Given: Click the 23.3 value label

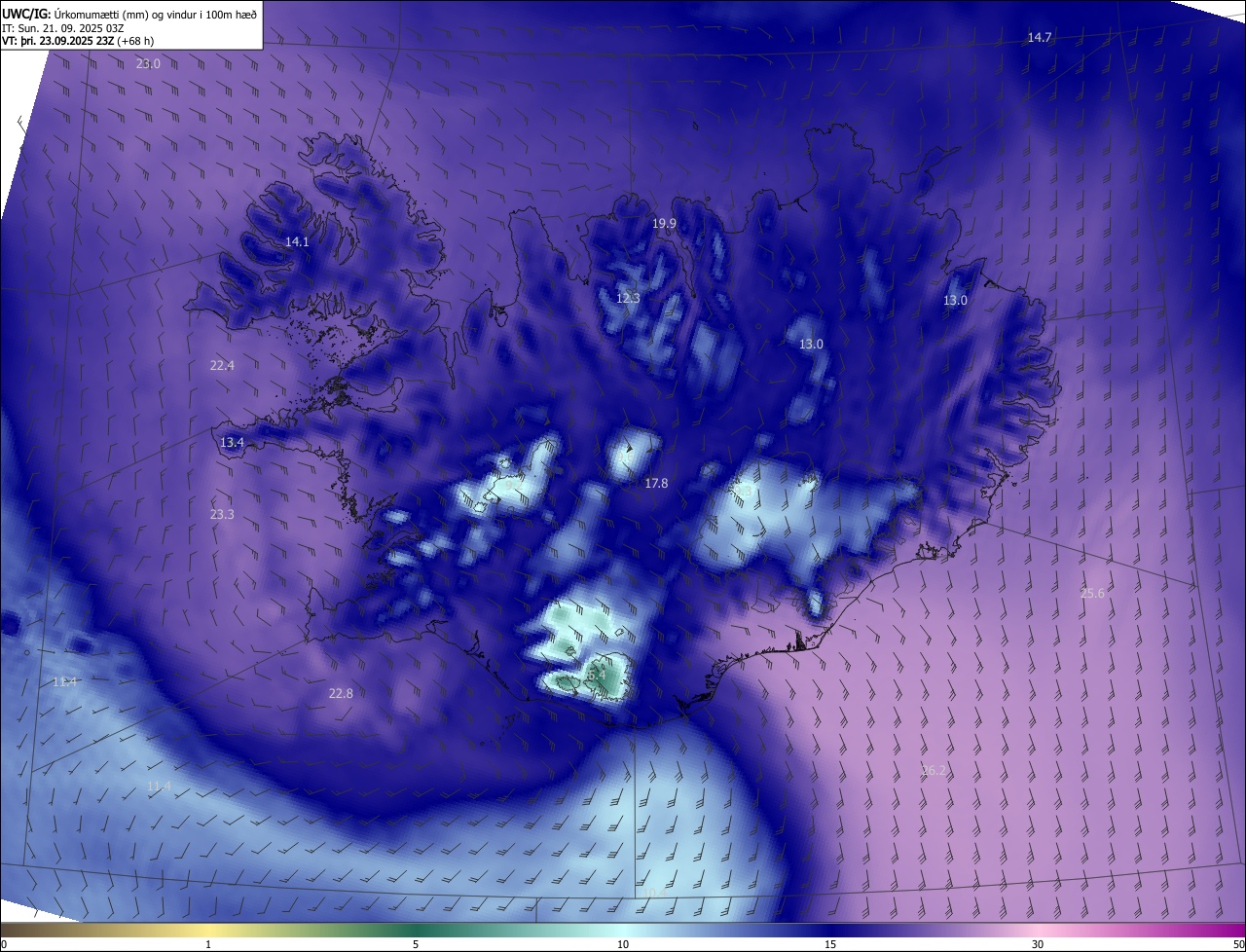Looking at the screenshot, I should [x=222, y=514].
